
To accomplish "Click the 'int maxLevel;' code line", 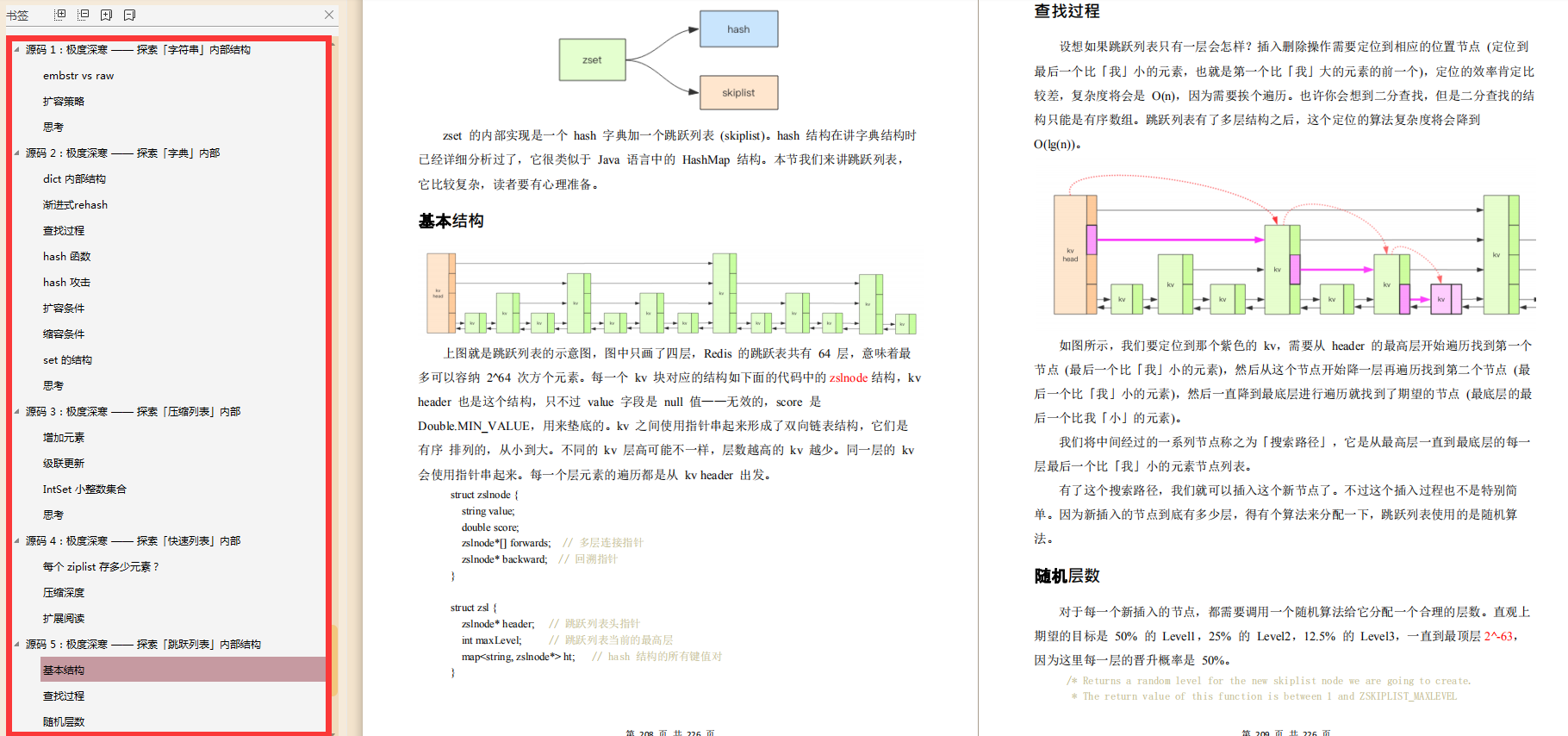I will (x=491, y=640).
